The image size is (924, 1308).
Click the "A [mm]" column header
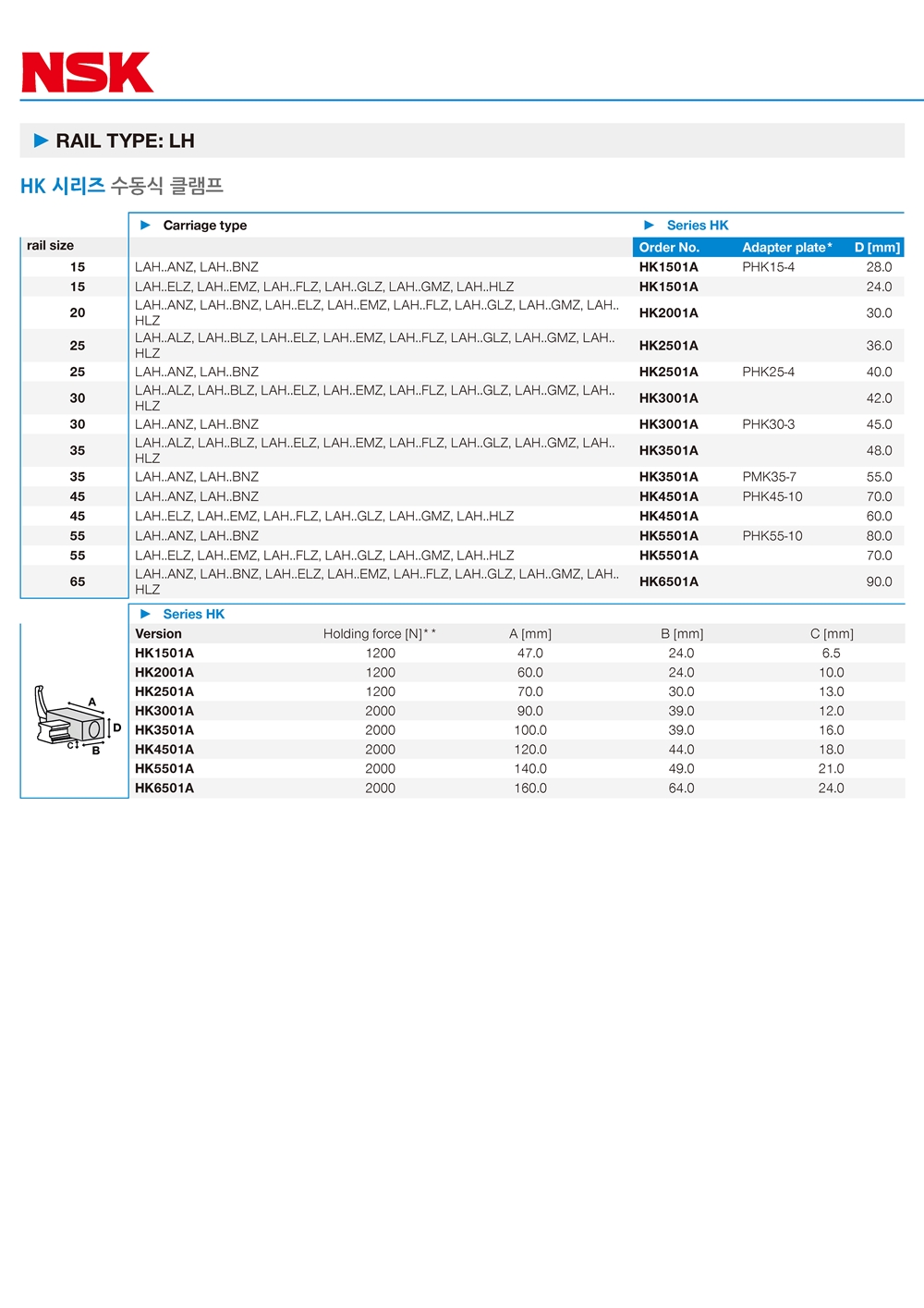[x=530, y=634]
